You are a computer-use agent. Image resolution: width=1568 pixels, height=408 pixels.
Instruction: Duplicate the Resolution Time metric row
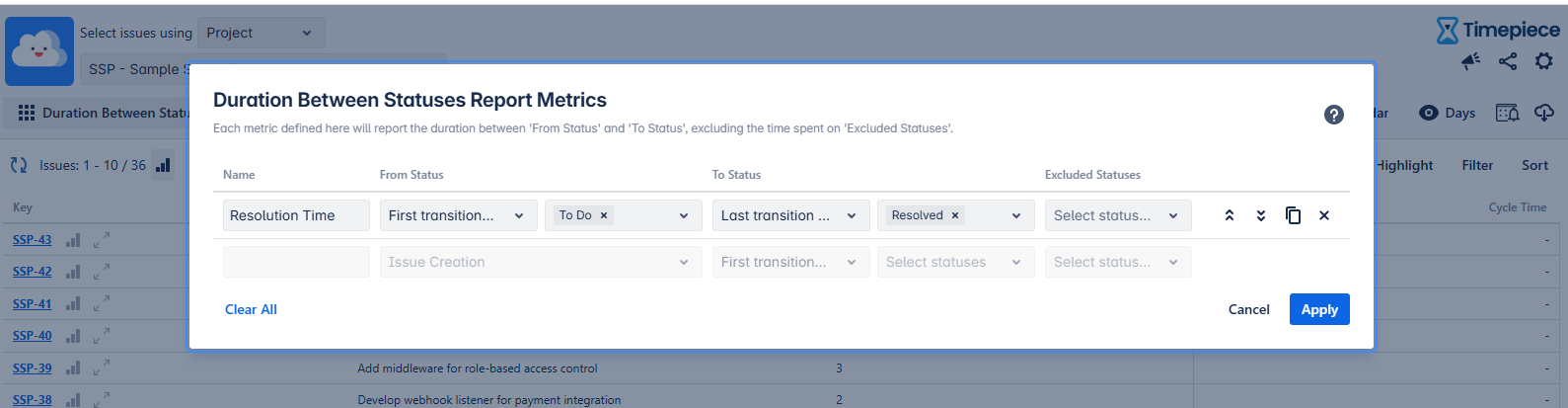click(x=1293, y=215)
